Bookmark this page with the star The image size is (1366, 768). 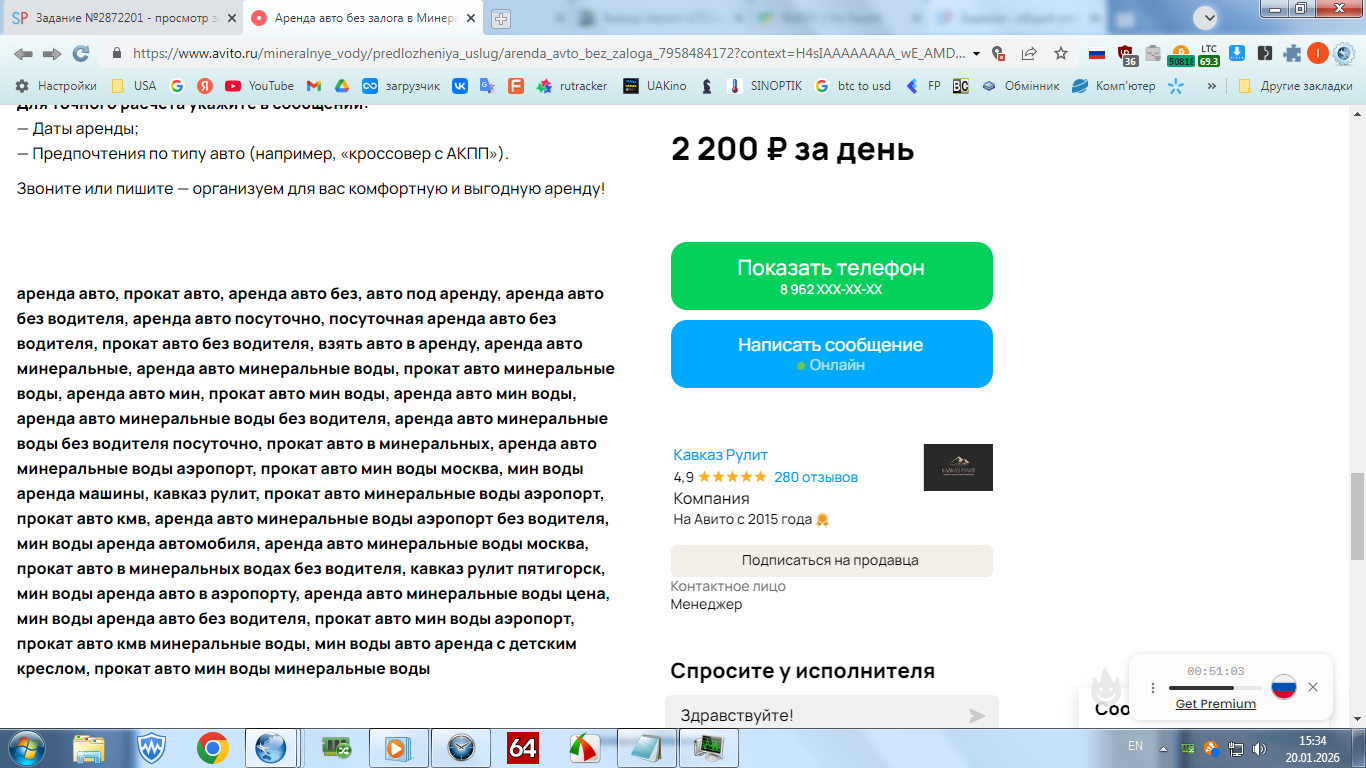(1061, 53)
